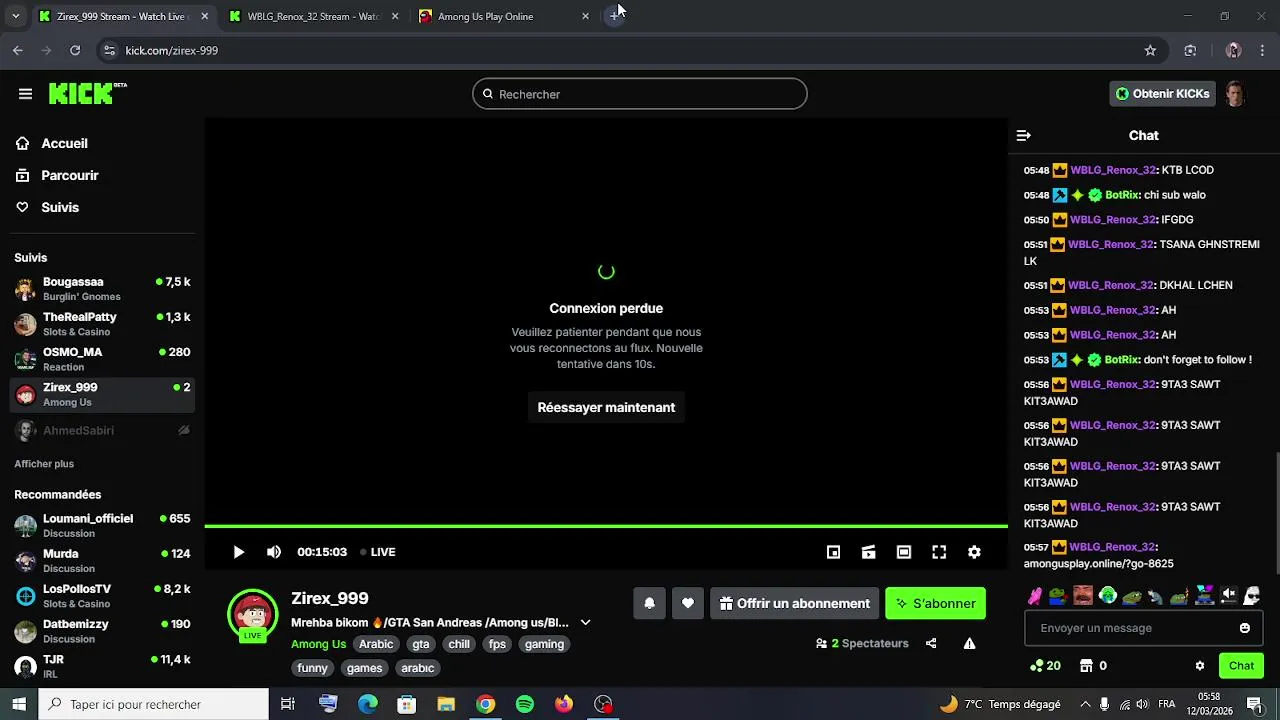Screen dimensions: 1280x720
Task: Select the chill tag
Action: (x=459, y=644)
